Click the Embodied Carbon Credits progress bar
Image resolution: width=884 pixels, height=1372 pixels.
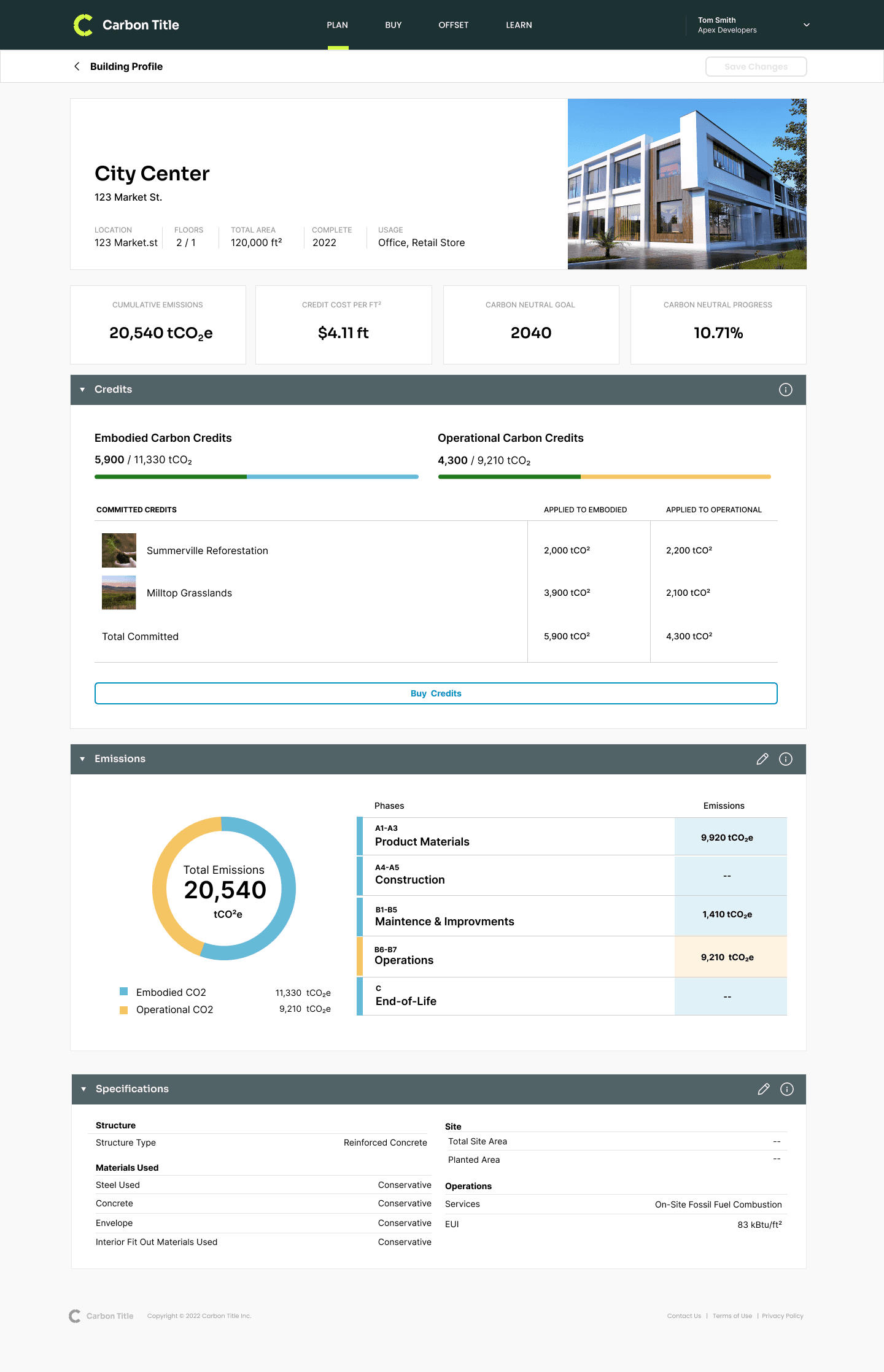[257, 477]
